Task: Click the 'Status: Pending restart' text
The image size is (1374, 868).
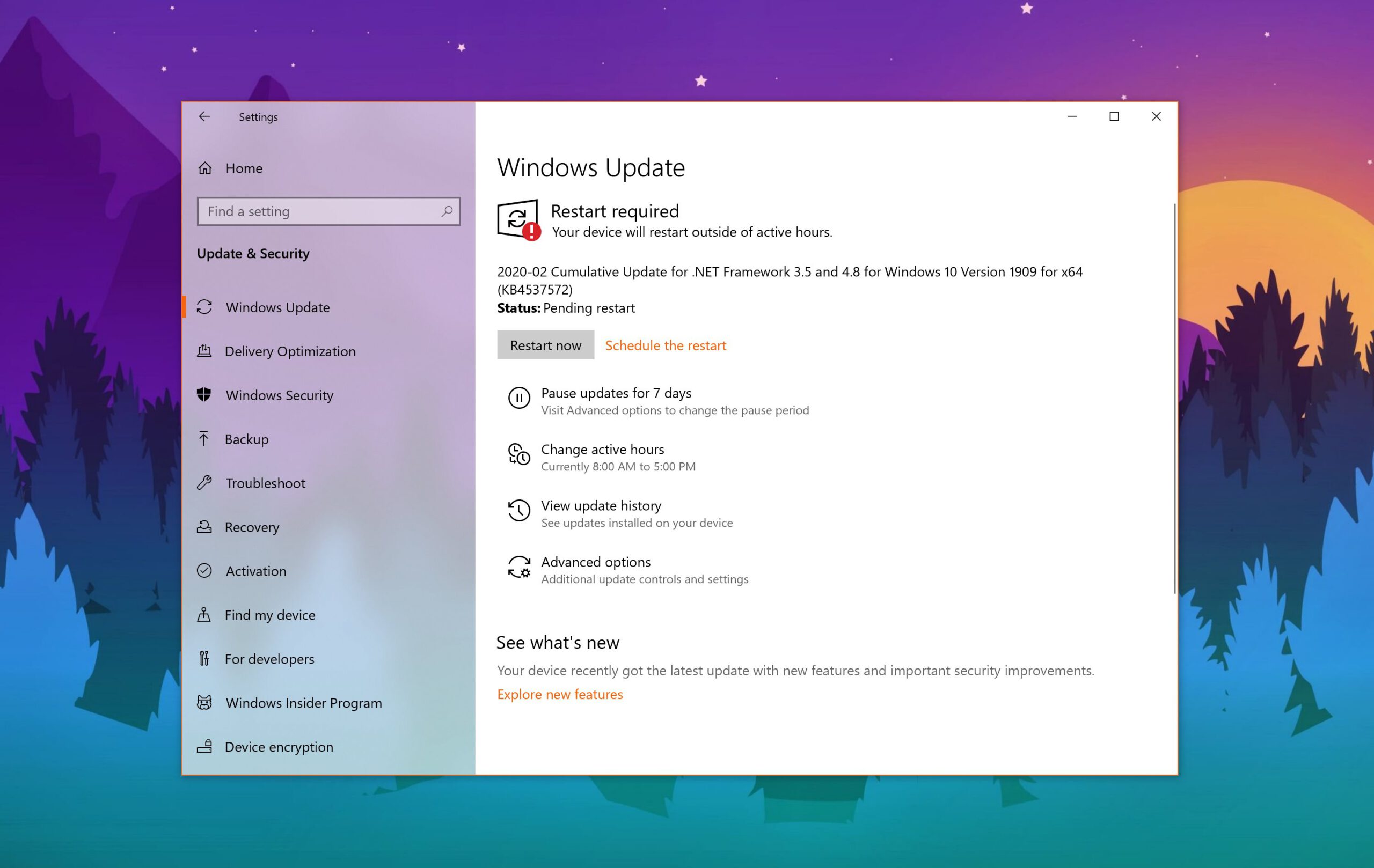Action: click(566, 308)
